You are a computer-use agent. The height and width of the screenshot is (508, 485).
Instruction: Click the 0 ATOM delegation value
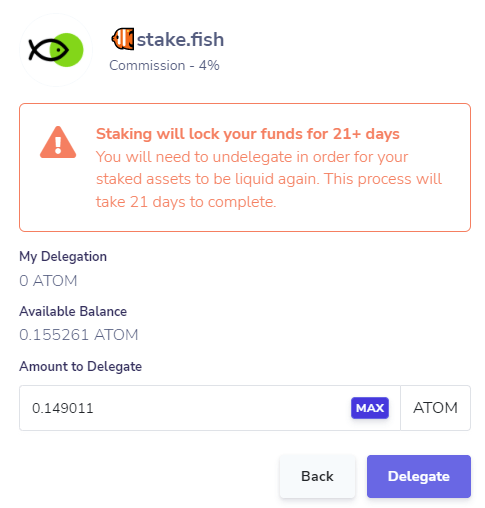click(48, 281)
